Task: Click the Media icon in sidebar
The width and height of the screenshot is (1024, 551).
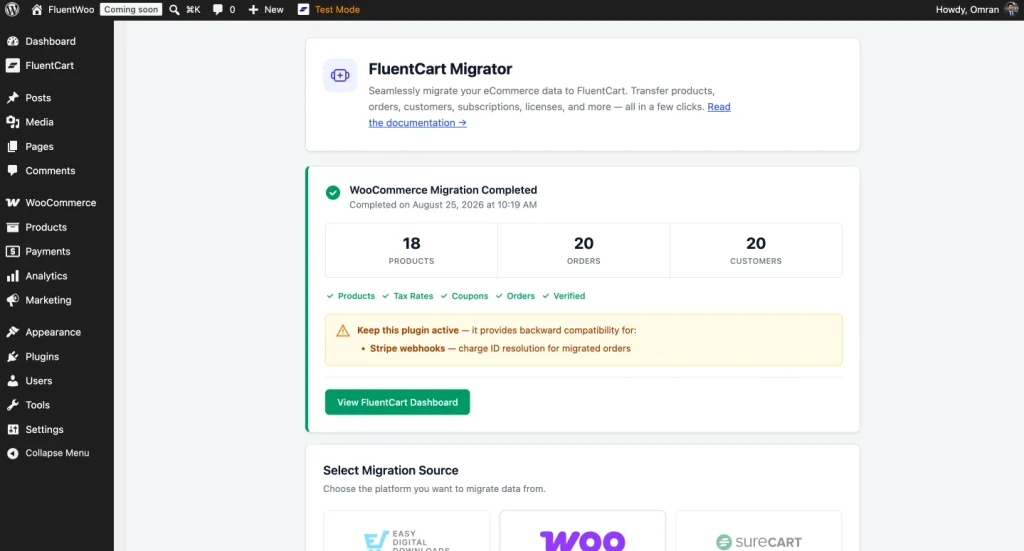Action: [12, 122]
